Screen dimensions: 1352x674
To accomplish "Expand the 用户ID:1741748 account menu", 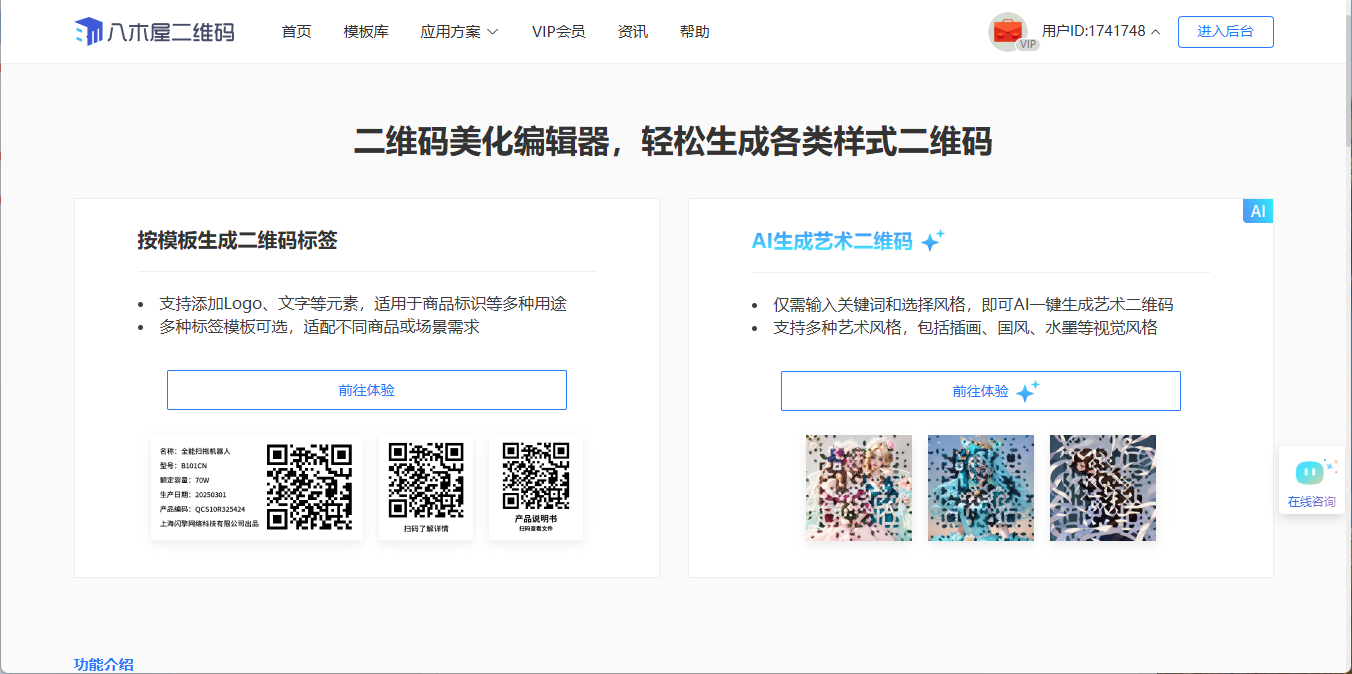I will 1100,31.
